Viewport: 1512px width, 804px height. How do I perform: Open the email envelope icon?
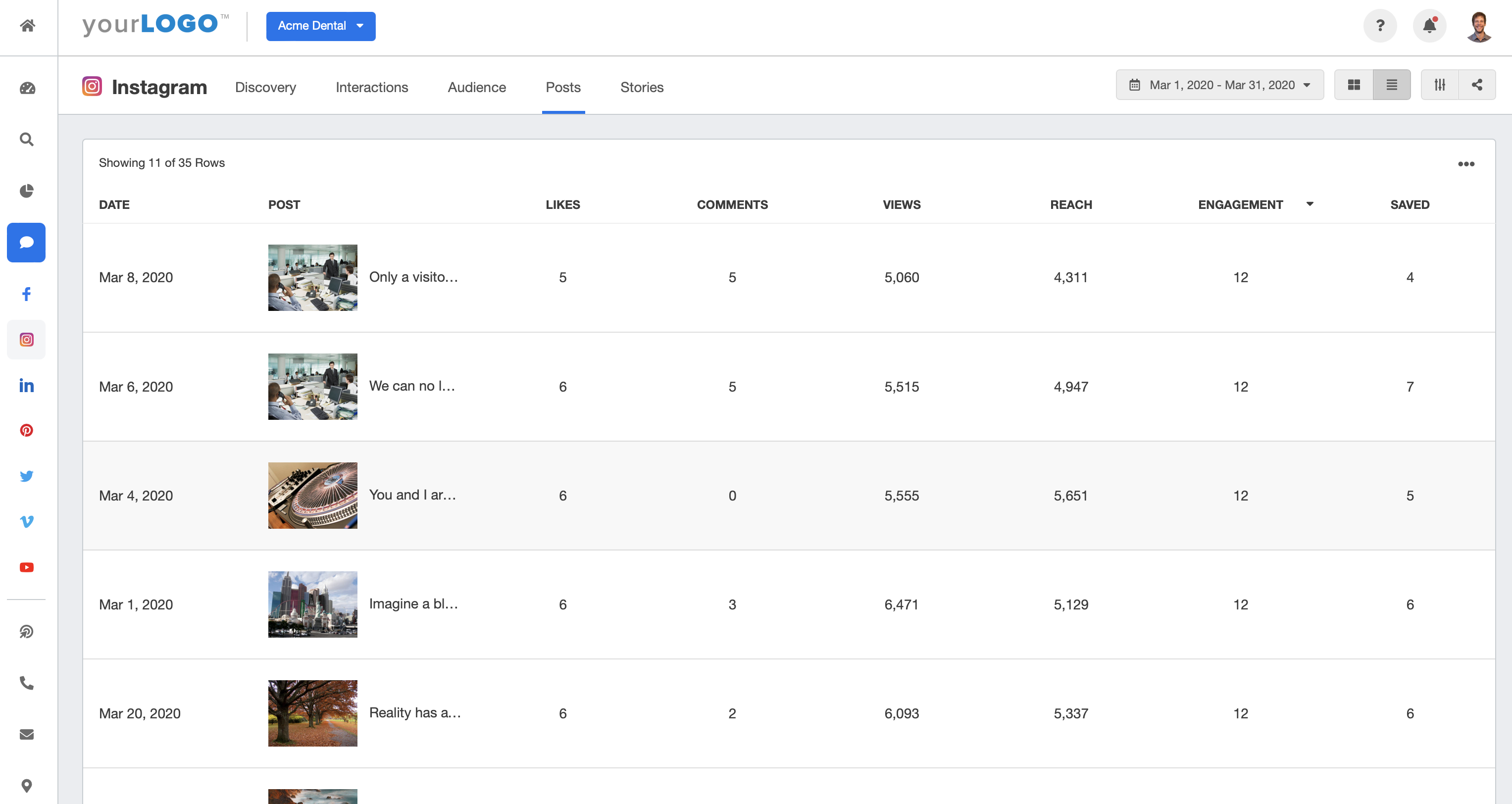point(26,735)
